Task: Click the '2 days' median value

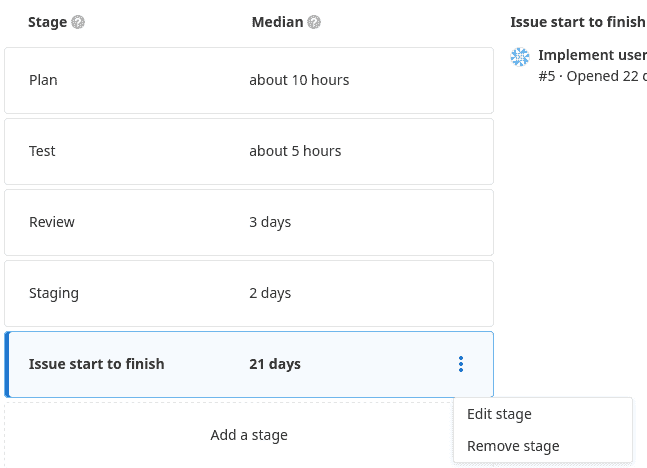Action: (x=270, y=293)
